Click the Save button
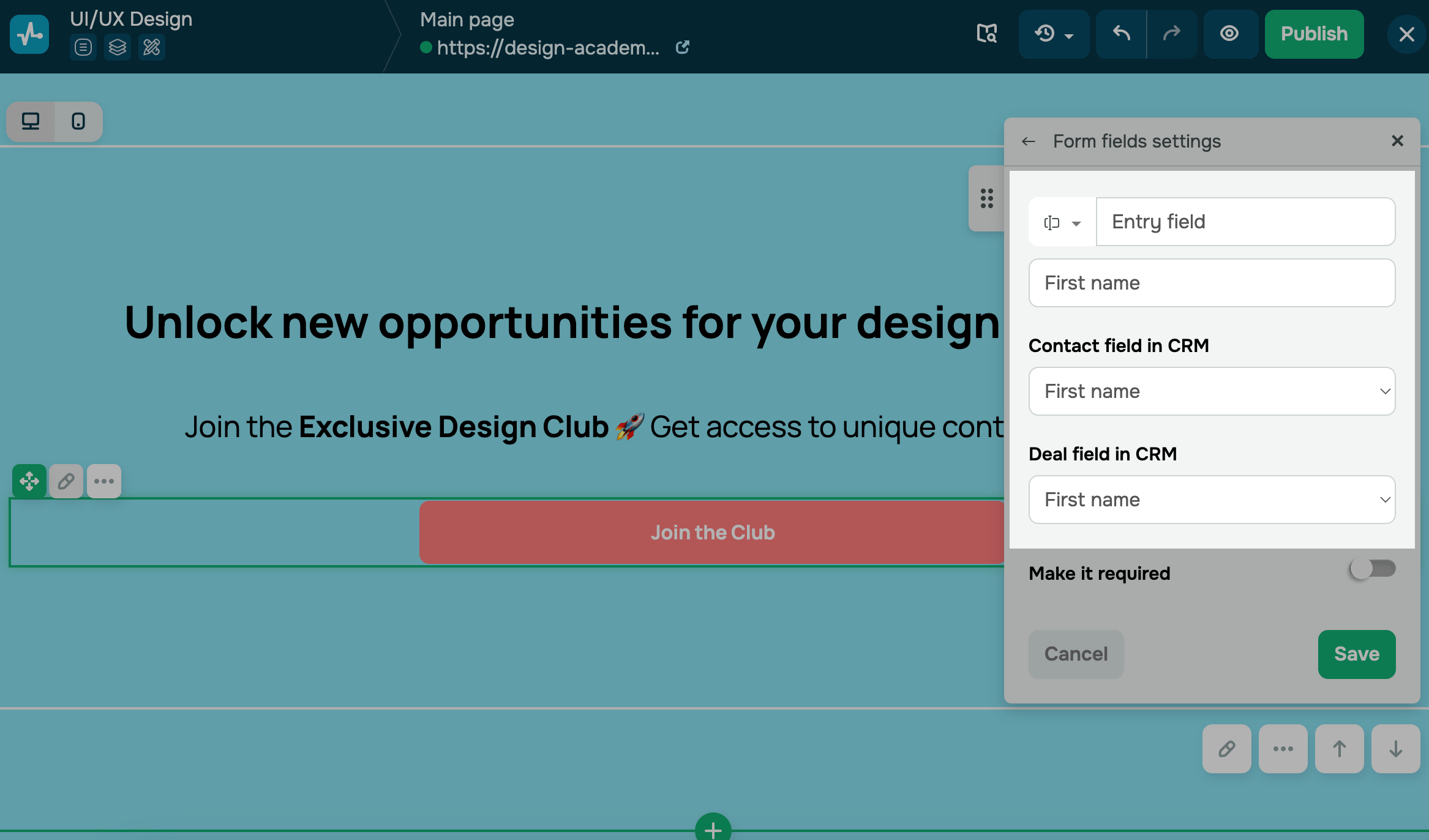 tap(1356, 654)
